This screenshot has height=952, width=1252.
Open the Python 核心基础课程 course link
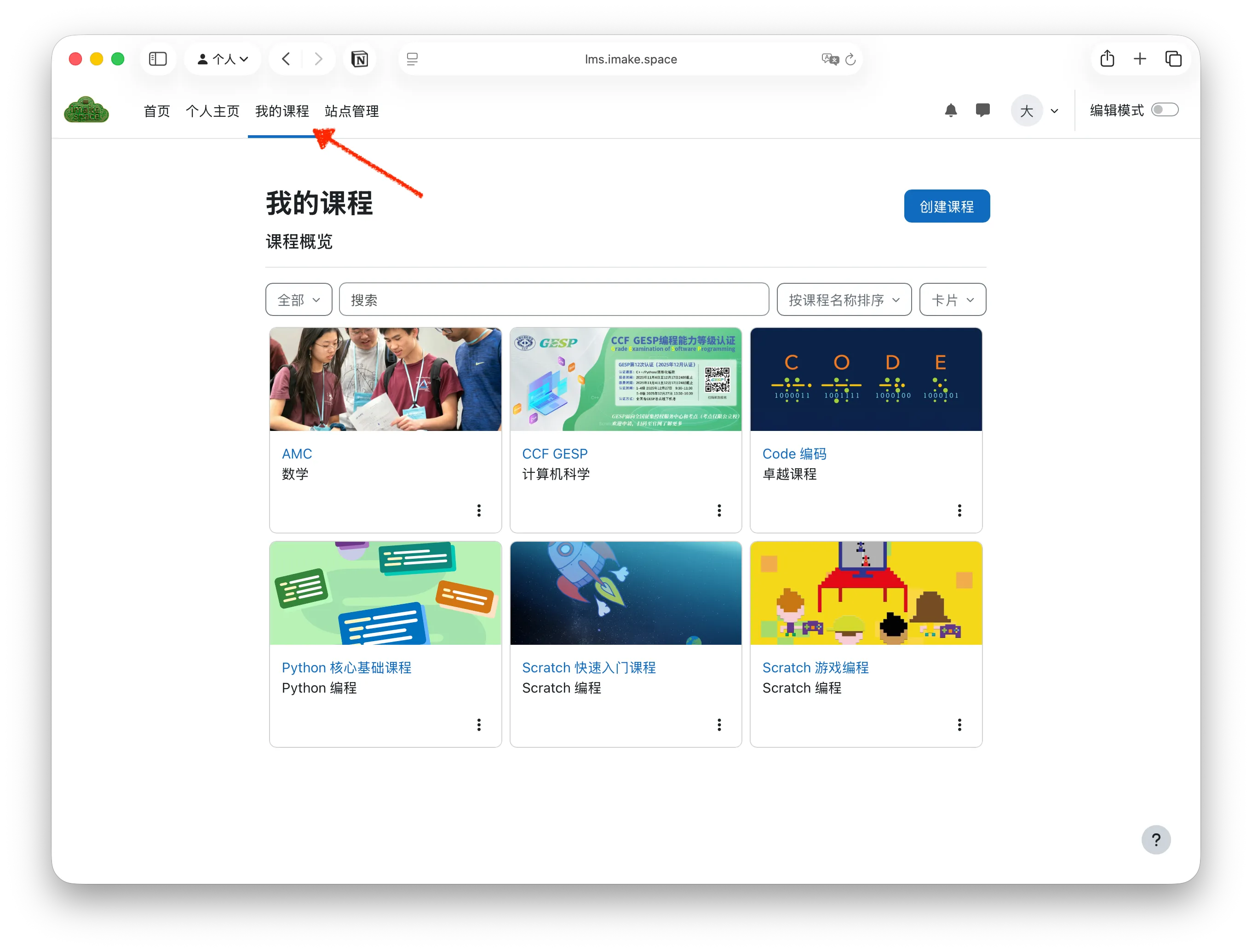point(347,667)
